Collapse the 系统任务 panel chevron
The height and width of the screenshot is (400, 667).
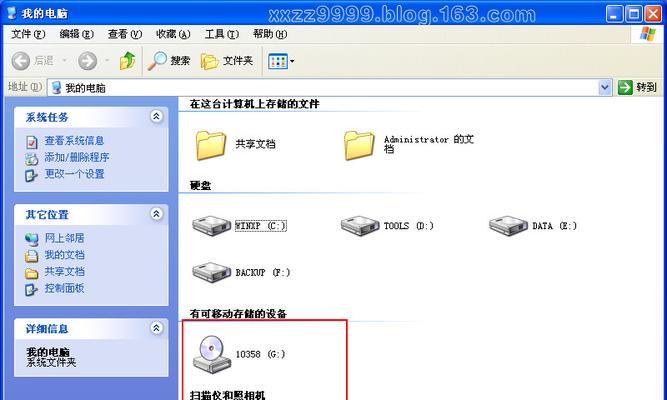pyautogui.click(x=156, y=116)
